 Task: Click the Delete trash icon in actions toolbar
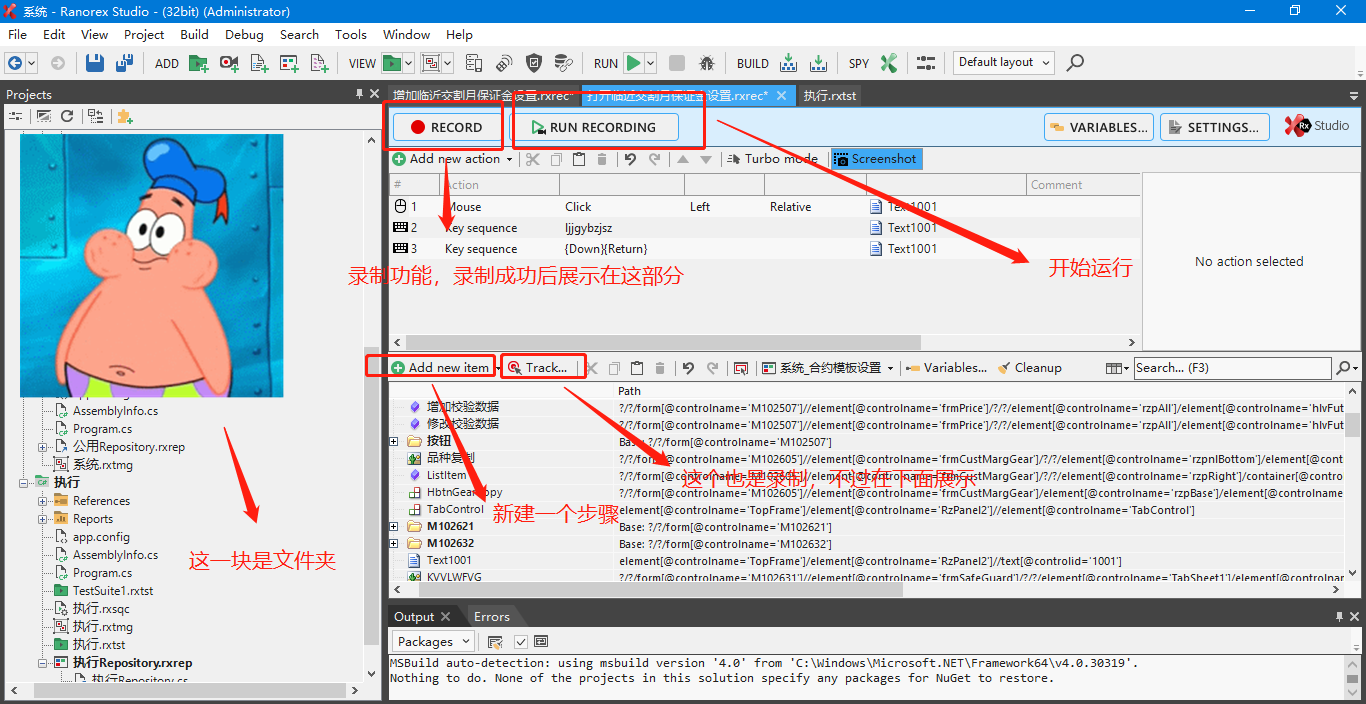point(602,159)
